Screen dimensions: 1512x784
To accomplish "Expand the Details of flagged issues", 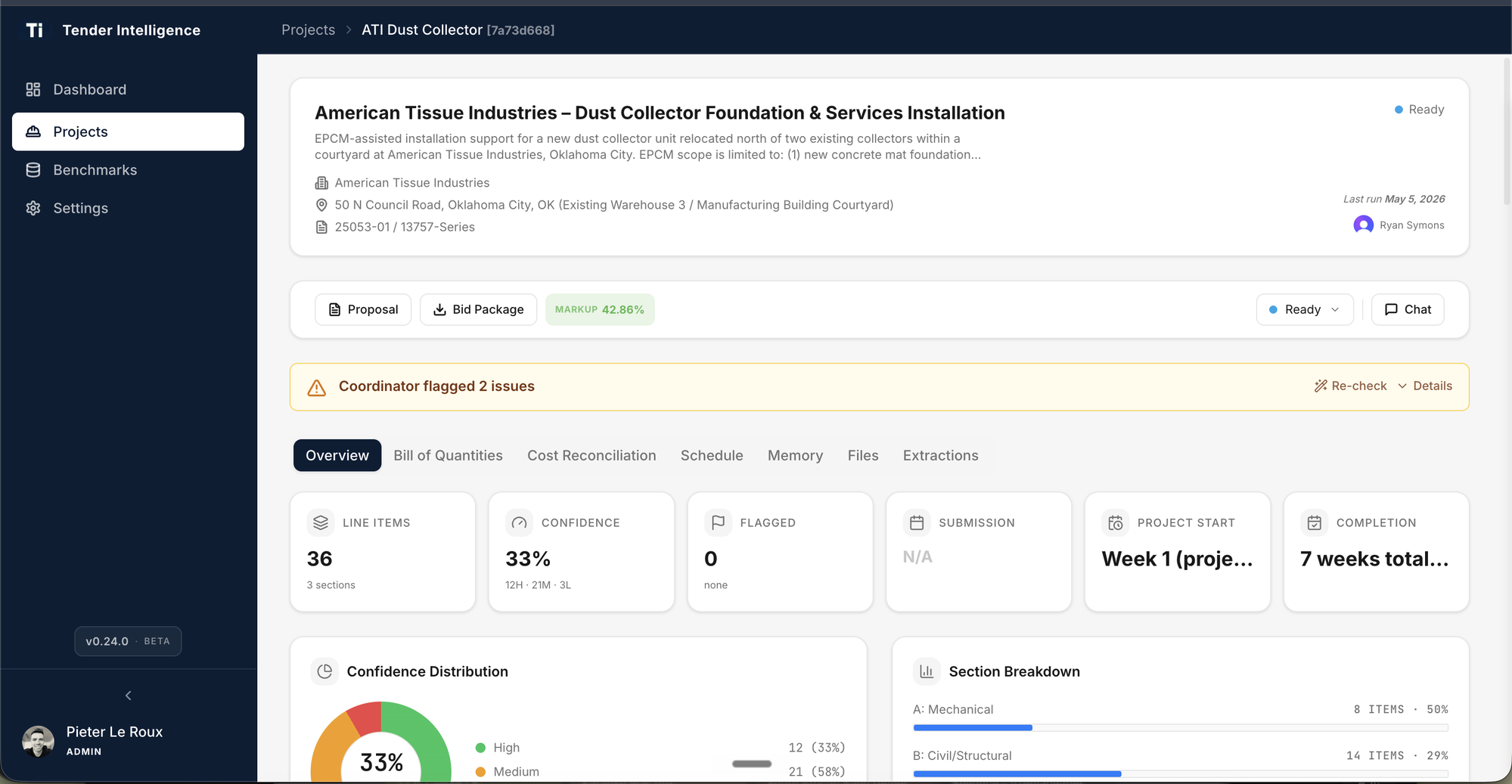I will [x=1424, y=386].
